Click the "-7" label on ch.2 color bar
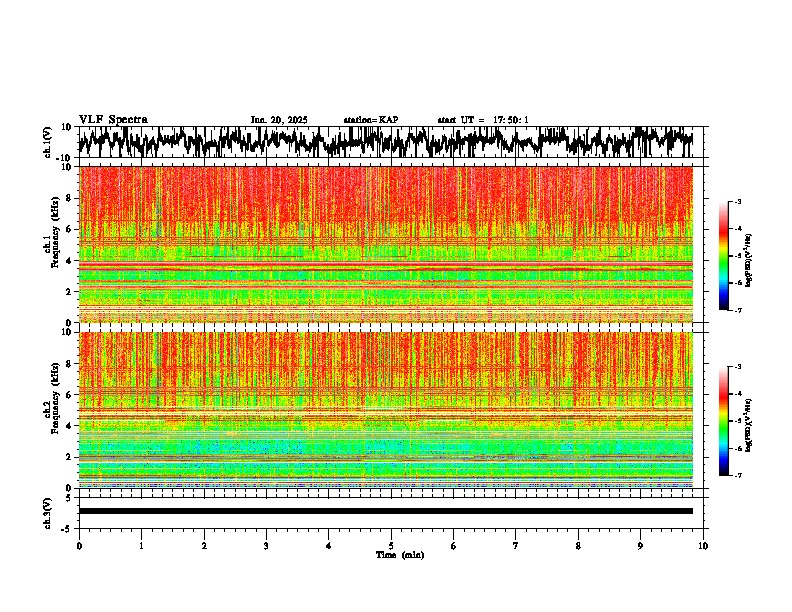The width and height of the screenshot is (792, 612). (738, 476)
